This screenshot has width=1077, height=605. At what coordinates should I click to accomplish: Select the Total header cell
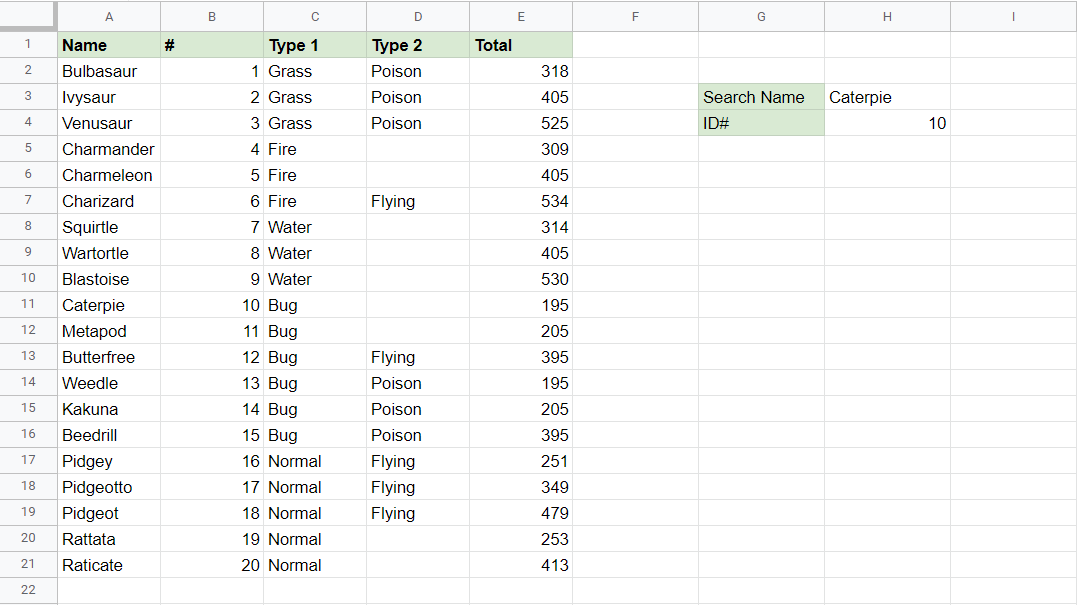[520, 45]
